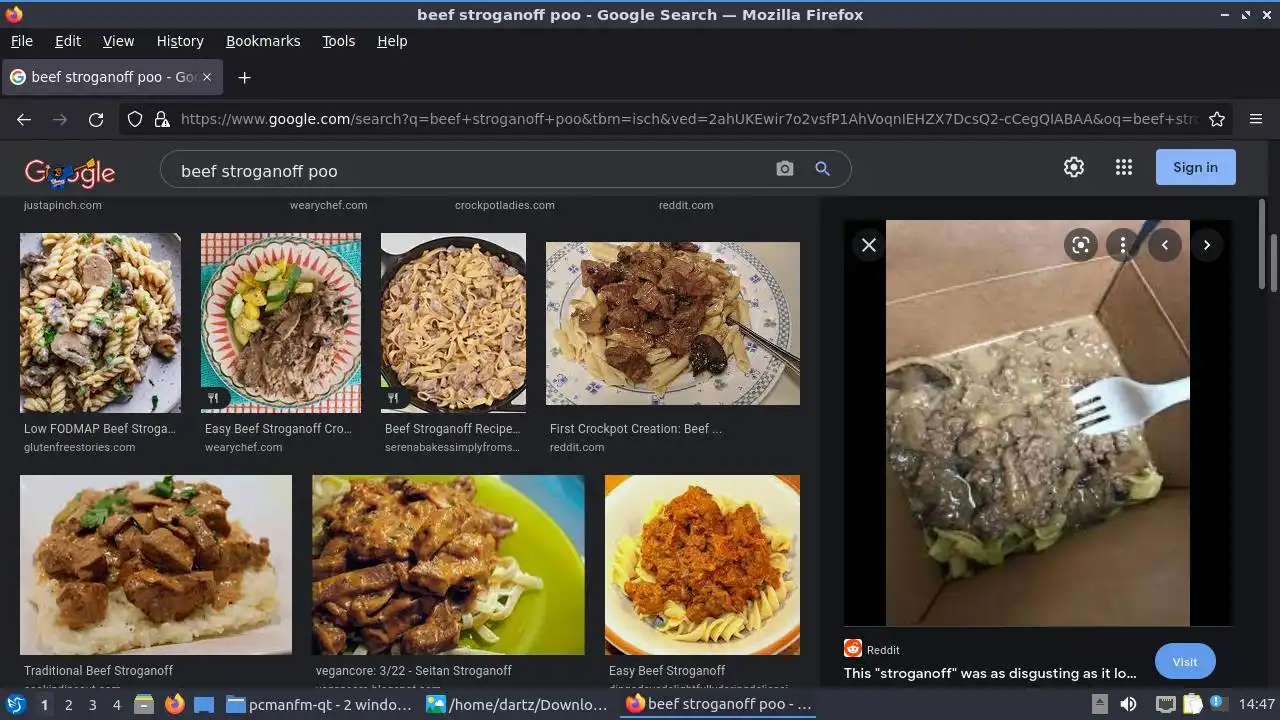
Task: Open the Google apps grid
Action: click(x=1124, y=167)
